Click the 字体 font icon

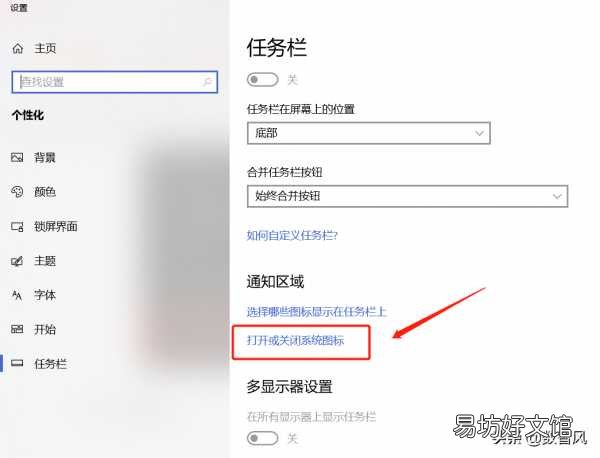(x=17, y=295)
